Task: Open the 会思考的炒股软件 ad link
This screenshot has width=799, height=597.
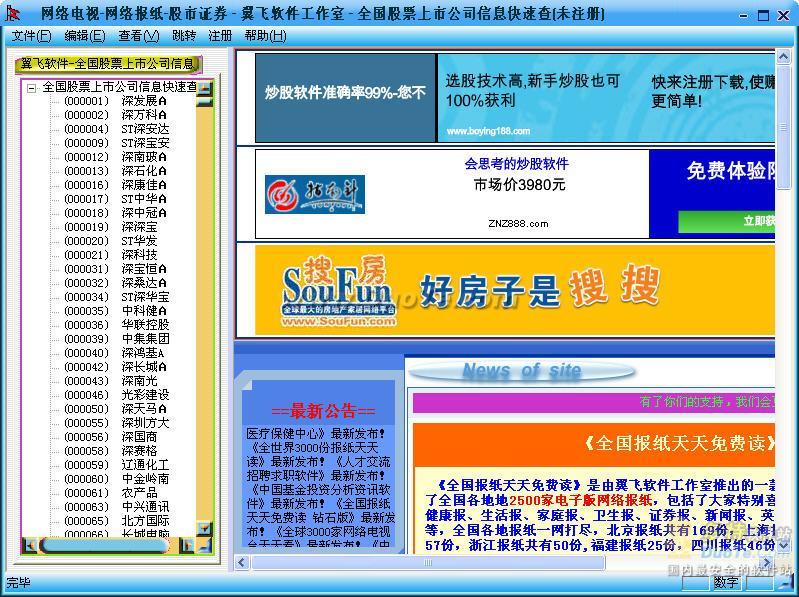Action: [x=516, y=164]
